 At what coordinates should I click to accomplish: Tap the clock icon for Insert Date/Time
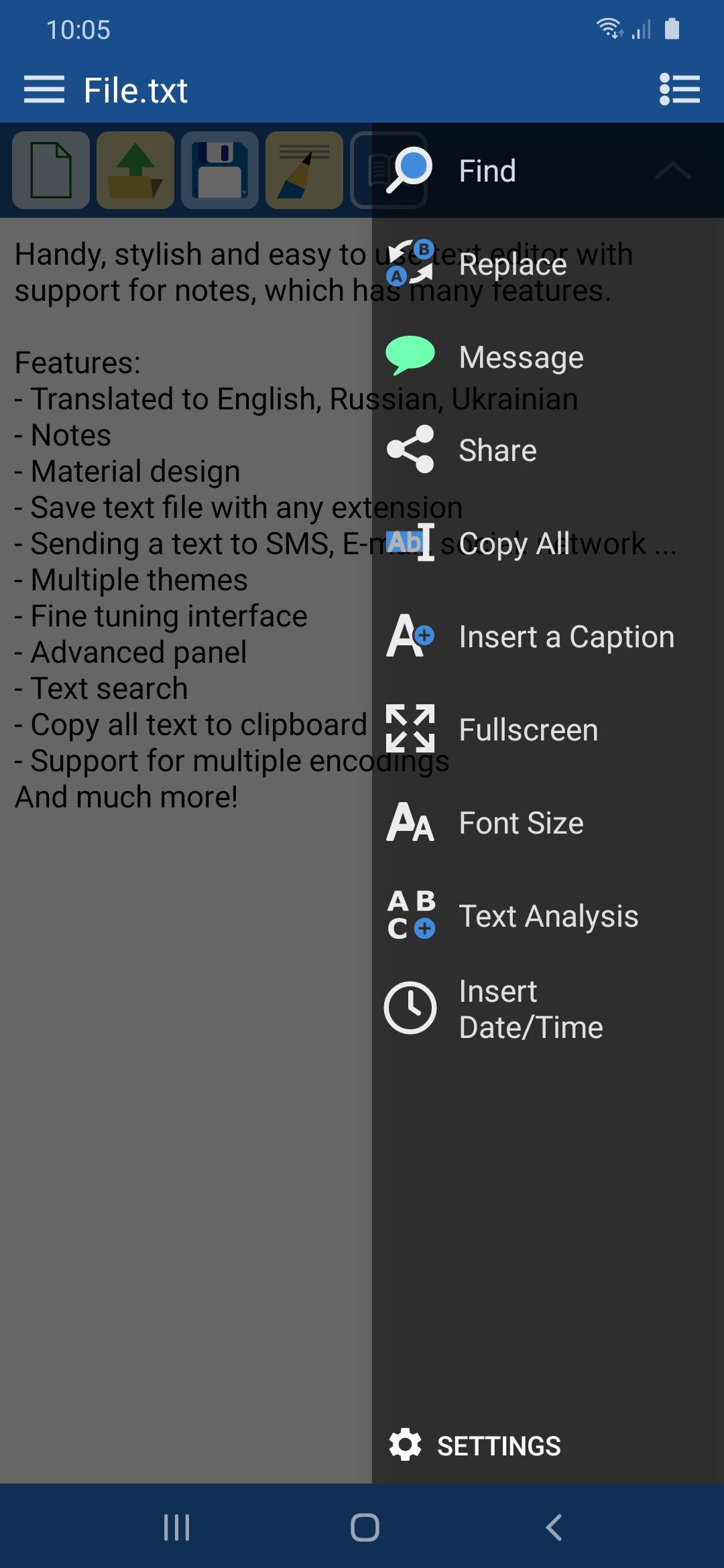point(410,1008)
